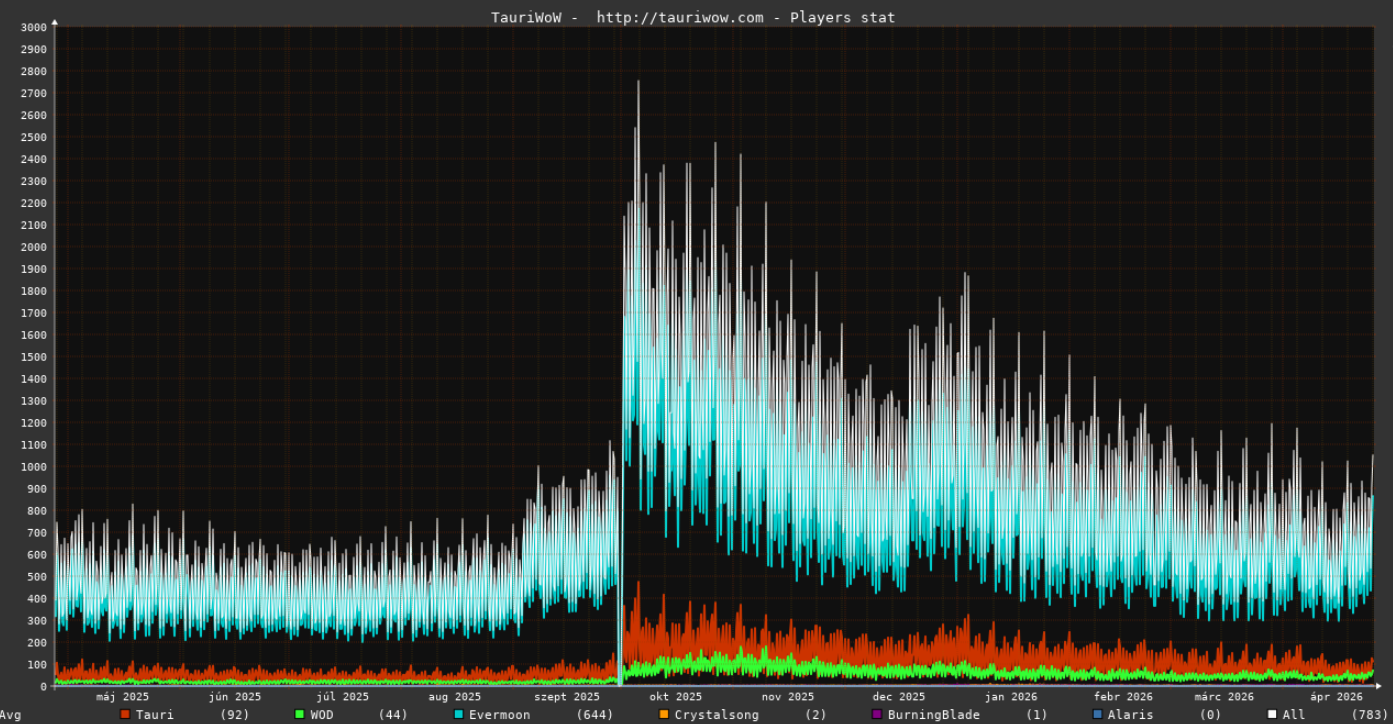Click the "jan 2026" x-axis label
Screen dimensions: 1393x724
tap(1010, 697)
